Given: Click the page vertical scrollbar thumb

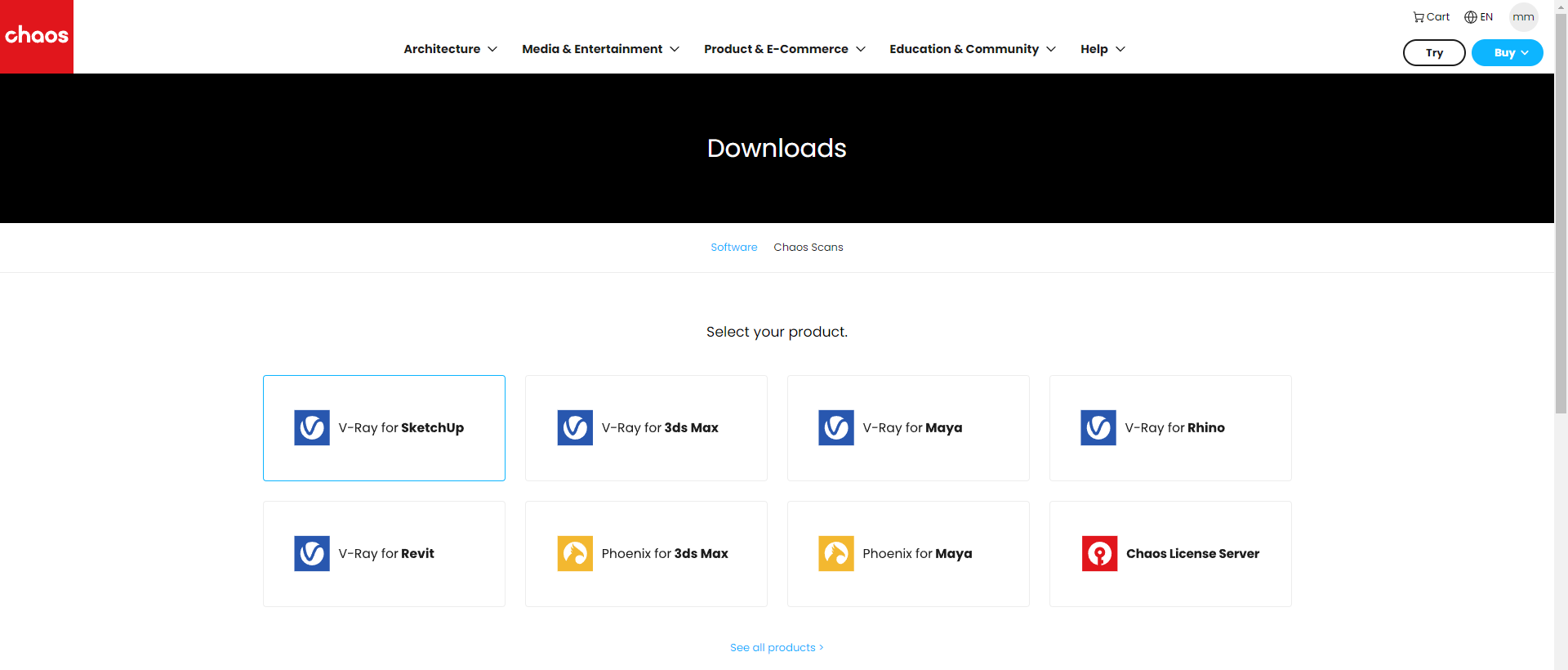Looking at the screenshot, I should (1561, 212).
